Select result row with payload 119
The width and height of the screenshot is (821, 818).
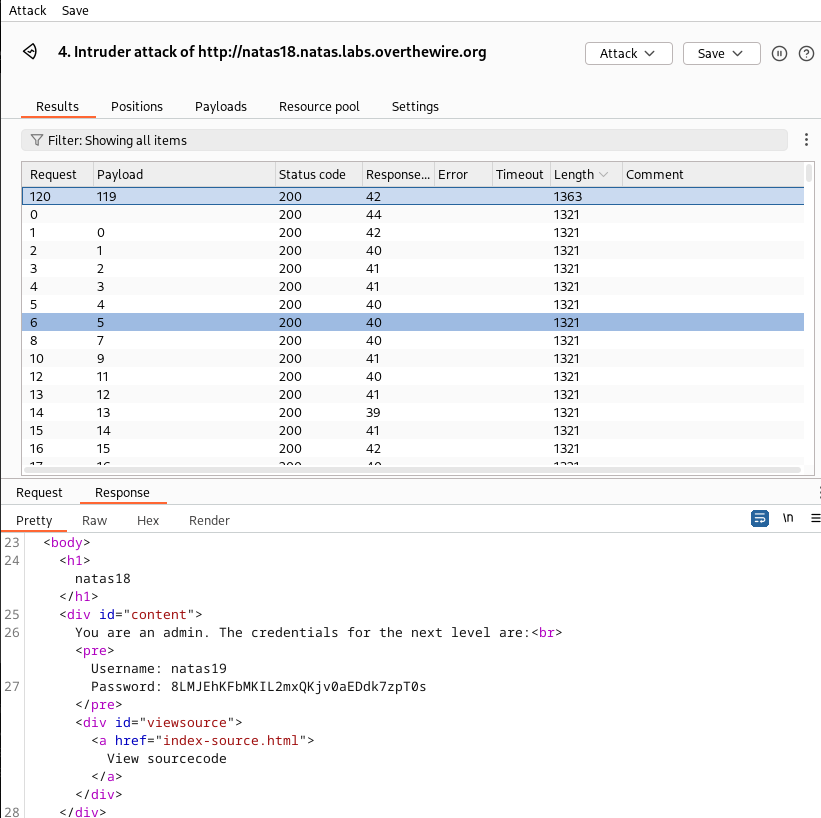(413, 196)
